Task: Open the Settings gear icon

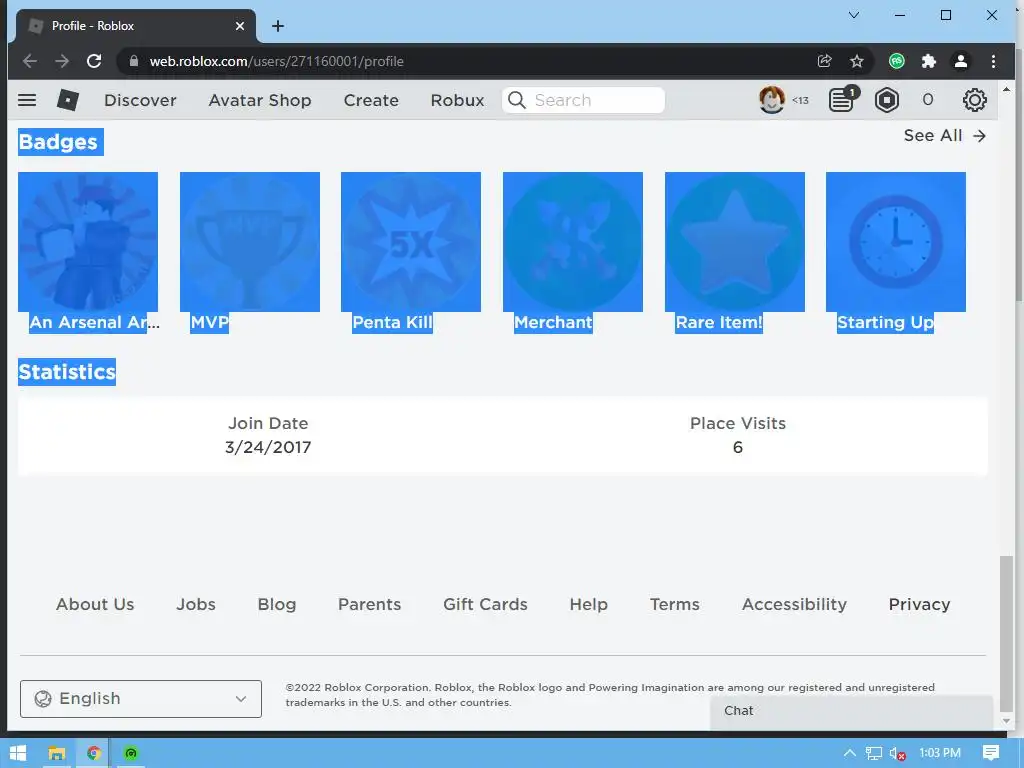Action: point(974,100)
